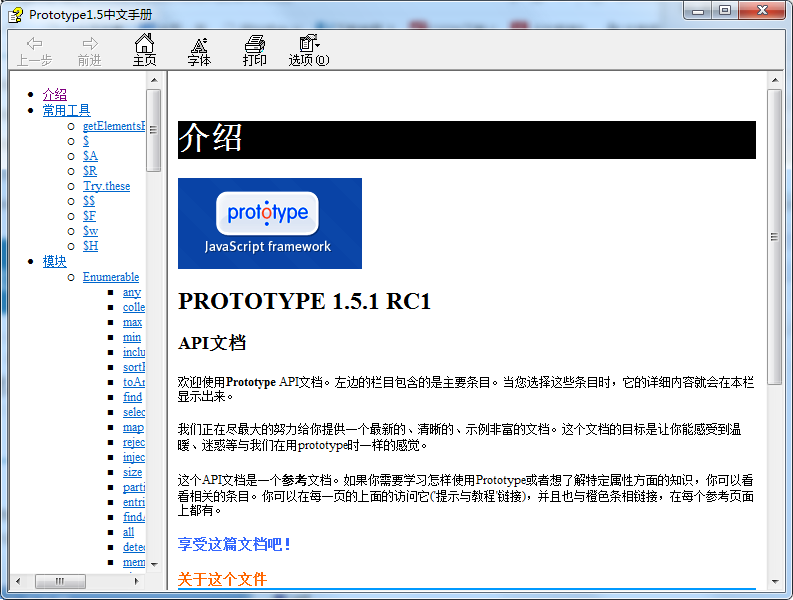Image resolution: width=793 pixels, height=600 pixels.
Task: Click the Prototype JavaScript framework logo
Action: click(269, 223)
